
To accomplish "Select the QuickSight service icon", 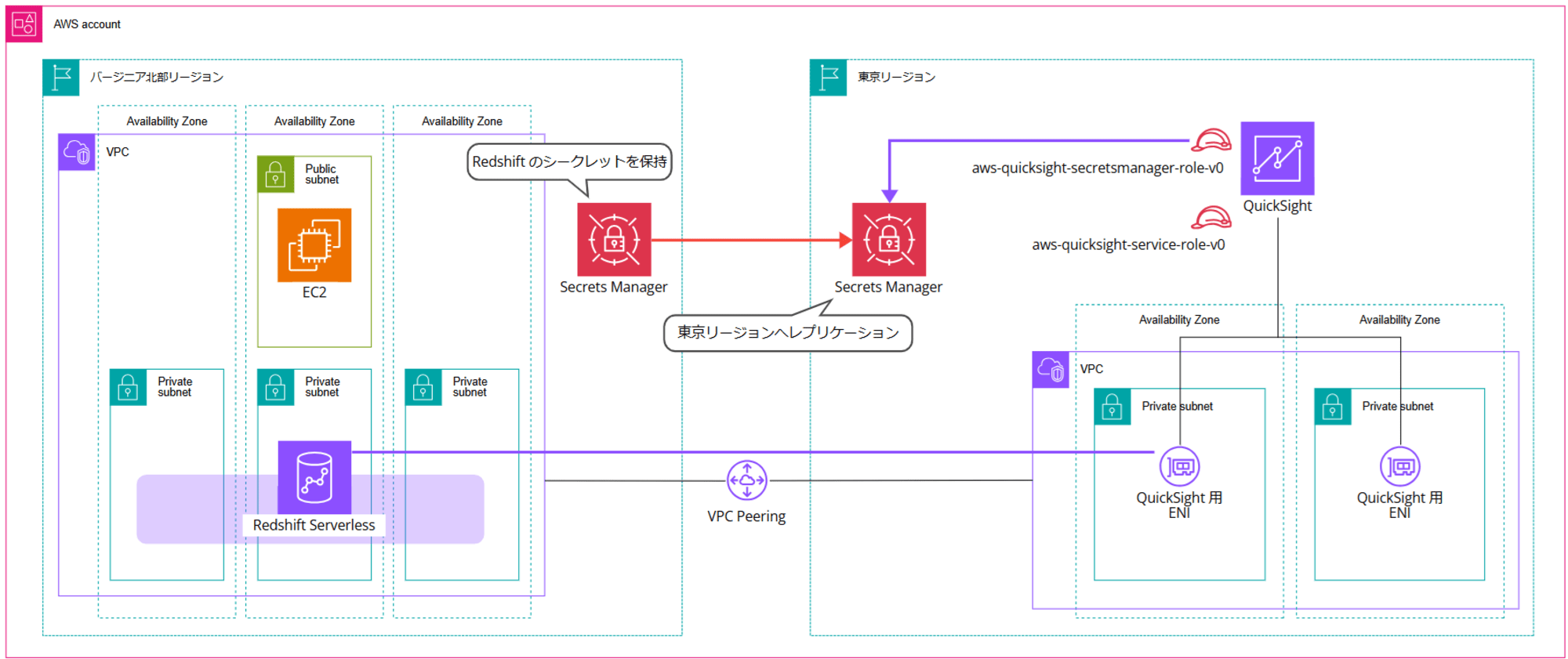I will [x=1277, y=158].
